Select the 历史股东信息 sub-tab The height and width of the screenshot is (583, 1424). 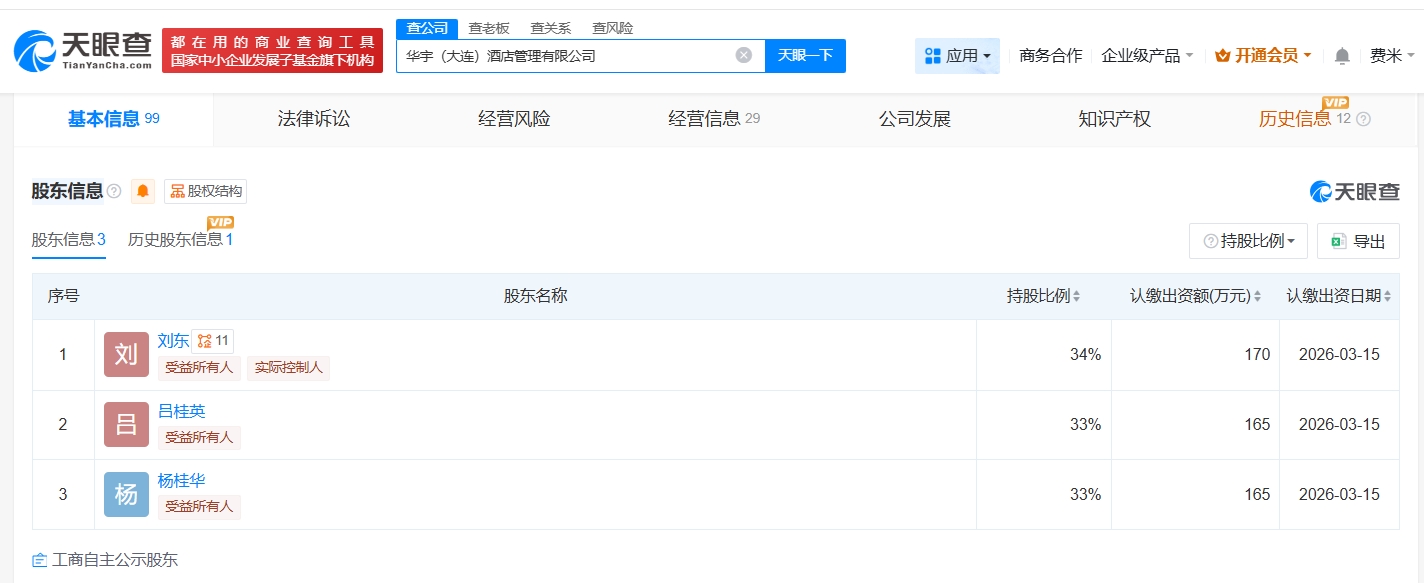tap(181, 240)
